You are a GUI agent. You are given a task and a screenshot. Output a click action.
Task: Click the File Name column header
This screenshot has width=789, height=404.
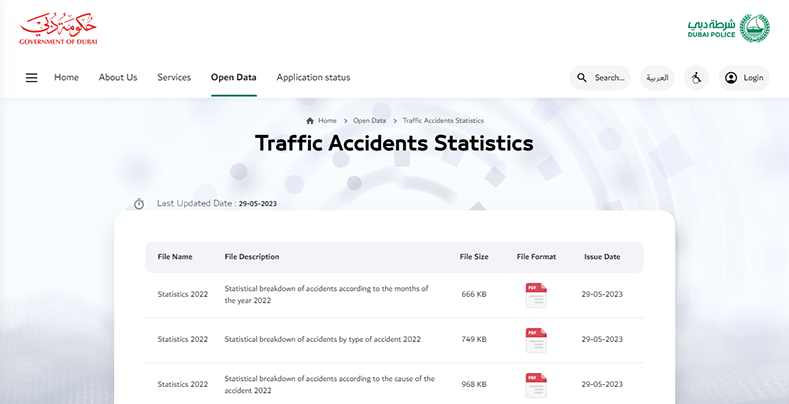point(175,257)
